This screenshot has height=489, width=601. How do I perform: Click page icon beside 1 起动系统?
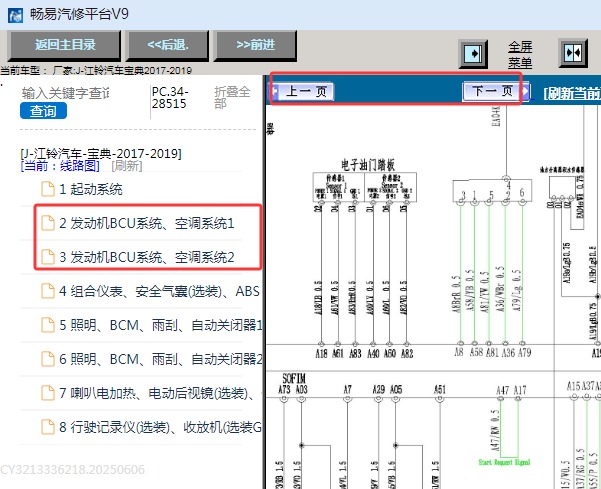(48, 189)
